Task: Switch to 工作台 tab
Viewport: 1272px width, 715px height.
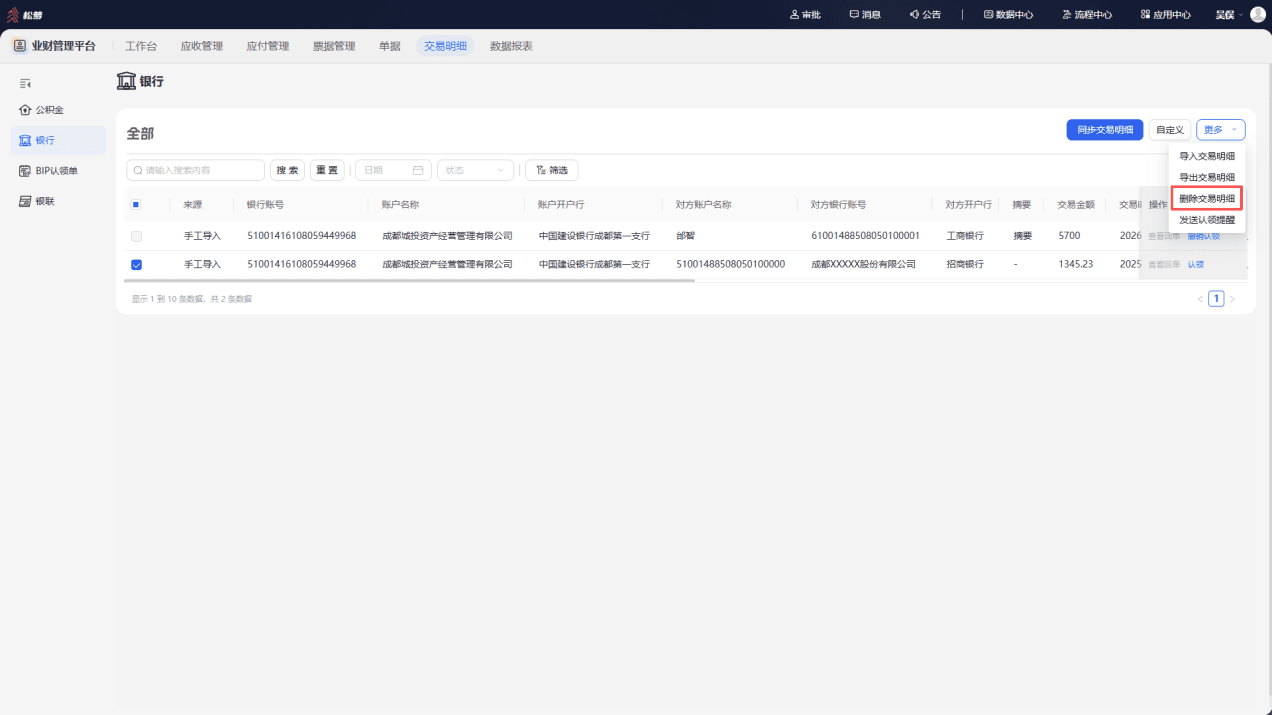Action: pos(141,46)
